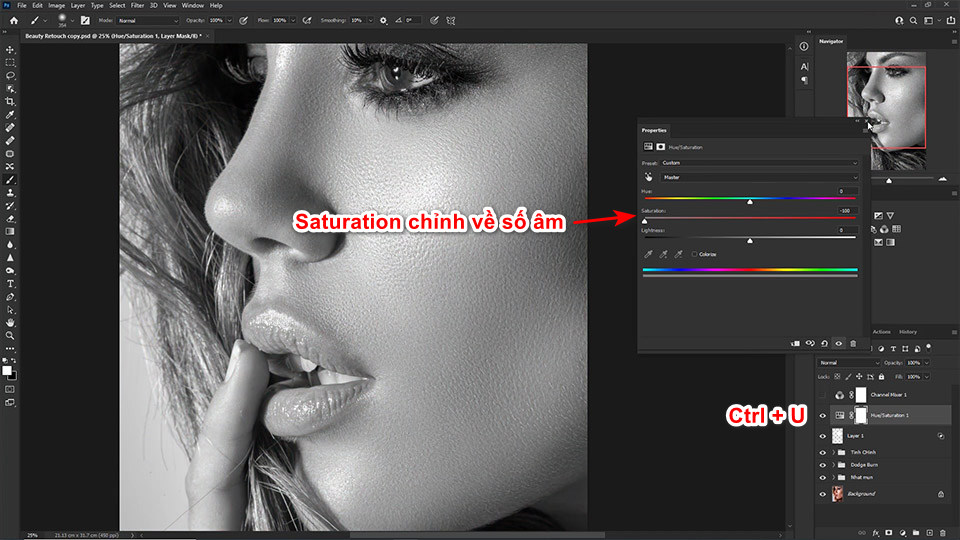Select the Lasso tool
This screenshot has width=960, height=540.
tap(10, 75)
